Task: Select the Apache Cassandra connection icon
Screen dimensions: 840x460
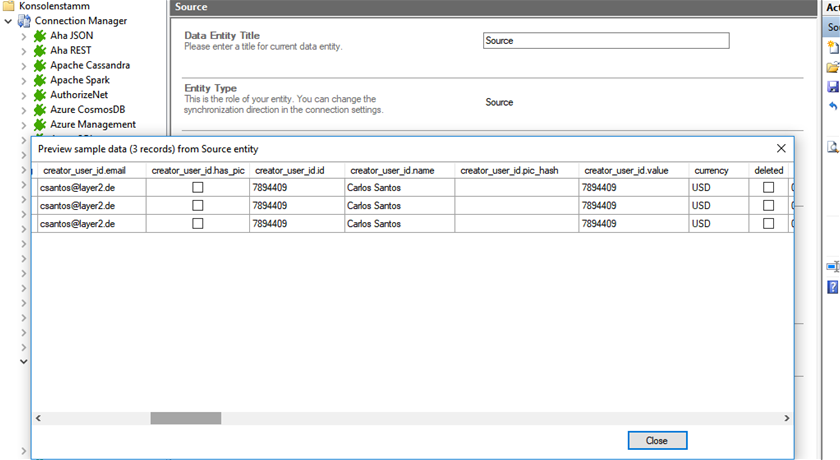Action: (40, 65)
